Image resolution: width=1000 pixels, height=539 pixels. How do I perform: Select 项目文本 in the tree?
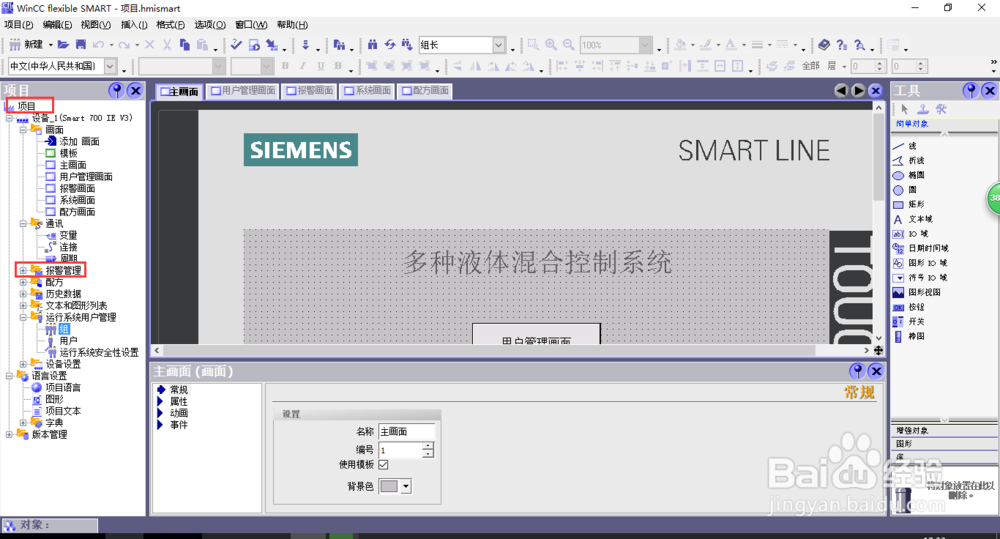pos(63,411)
